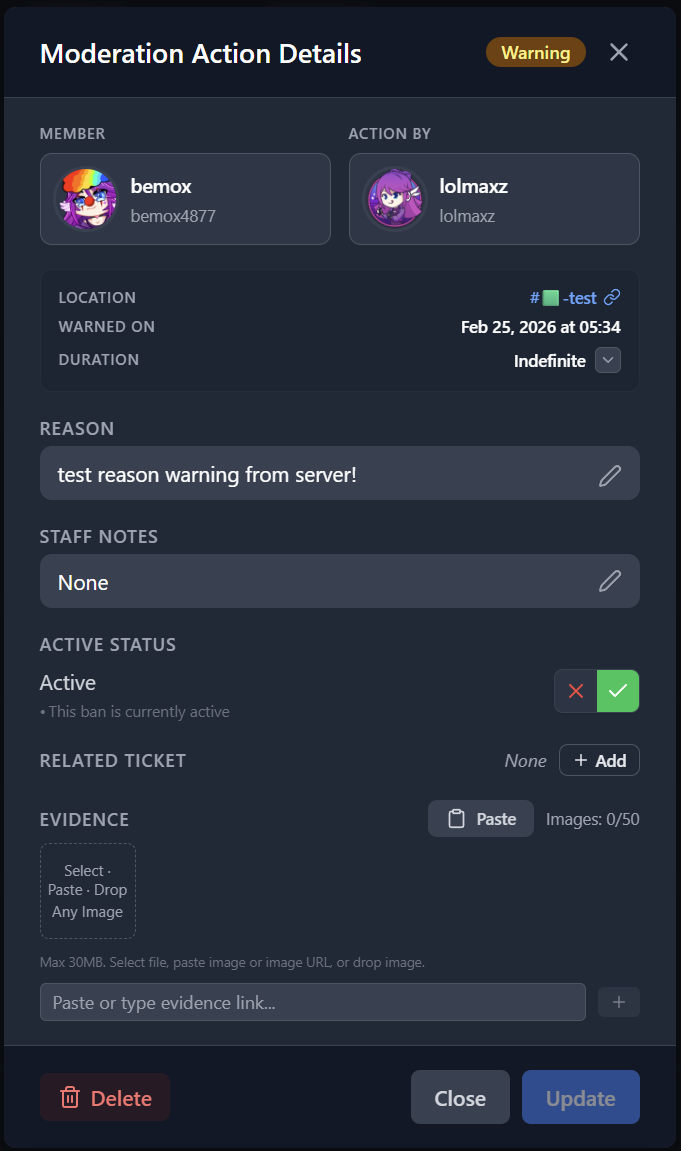Add a related ticket

[x=599, y=761]
